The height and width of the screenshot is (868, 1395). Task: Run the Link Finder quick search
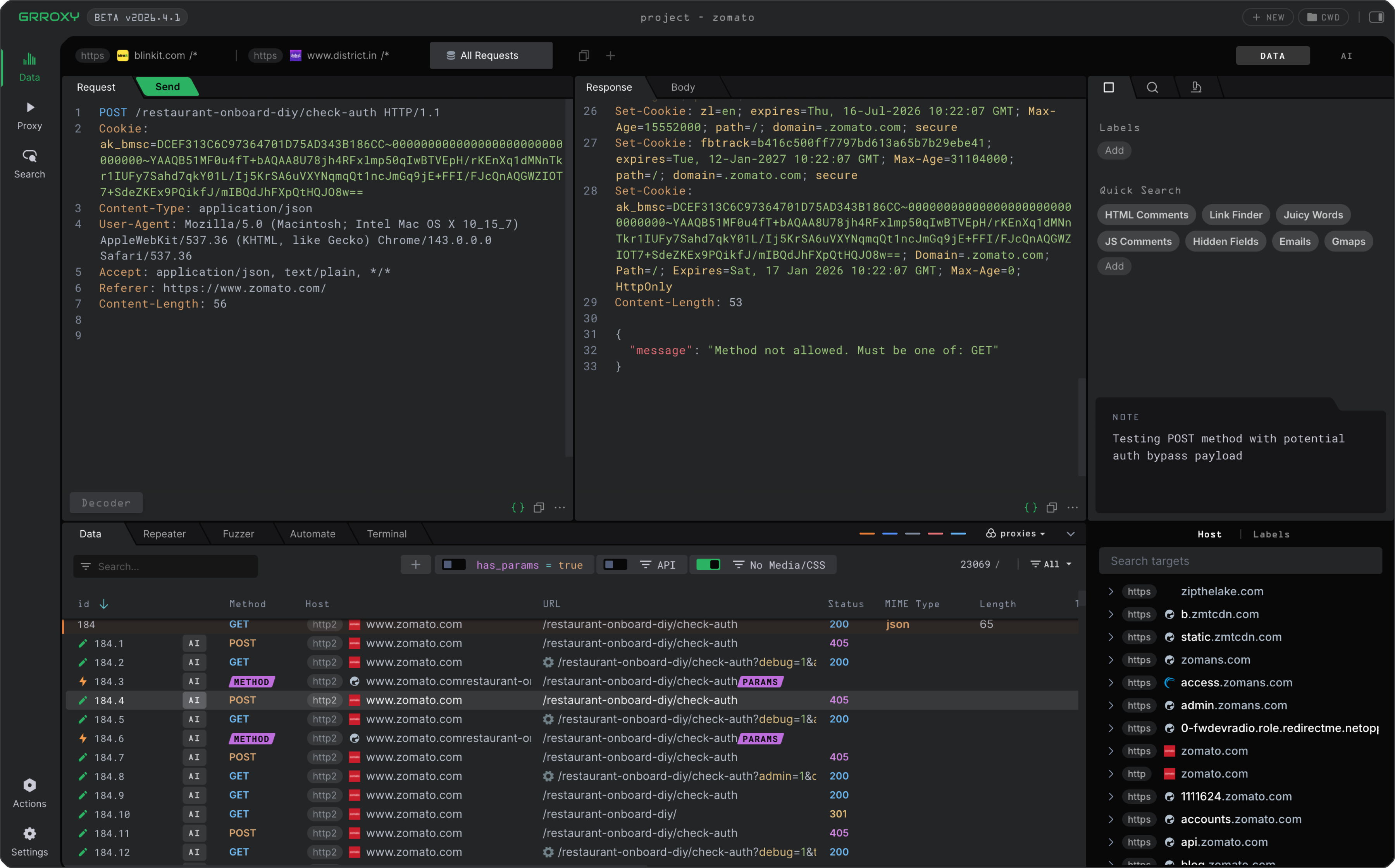1235,215
